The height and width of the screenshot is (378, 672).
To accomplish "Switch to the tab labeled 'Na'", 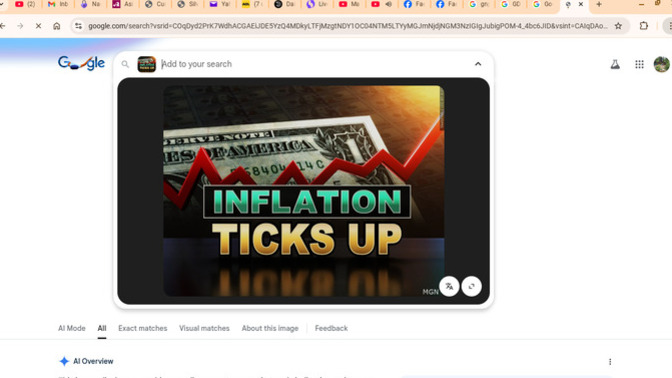I will pyautogui.click(x=91, y=4).
